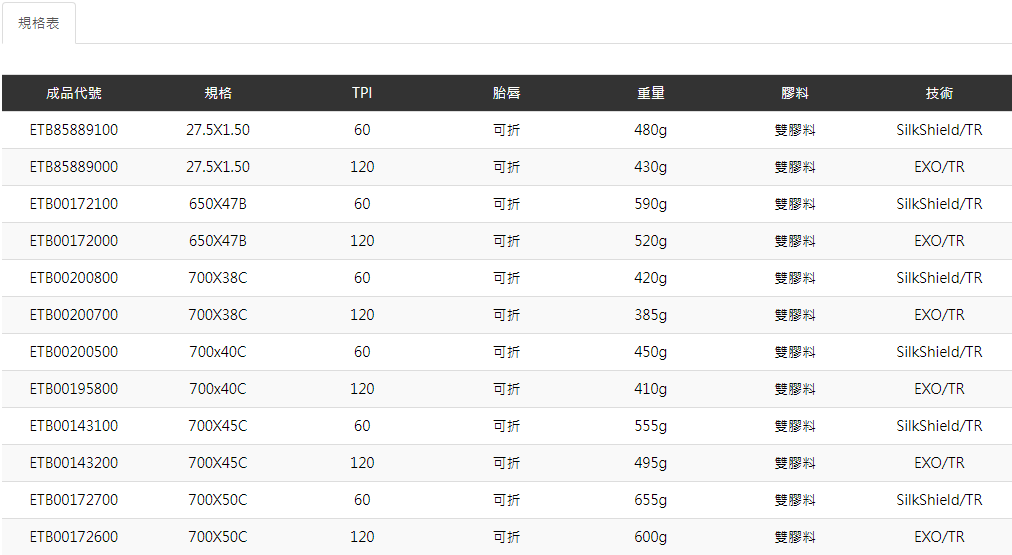Click spec cell for ETB00172700

tap(218, 500)
